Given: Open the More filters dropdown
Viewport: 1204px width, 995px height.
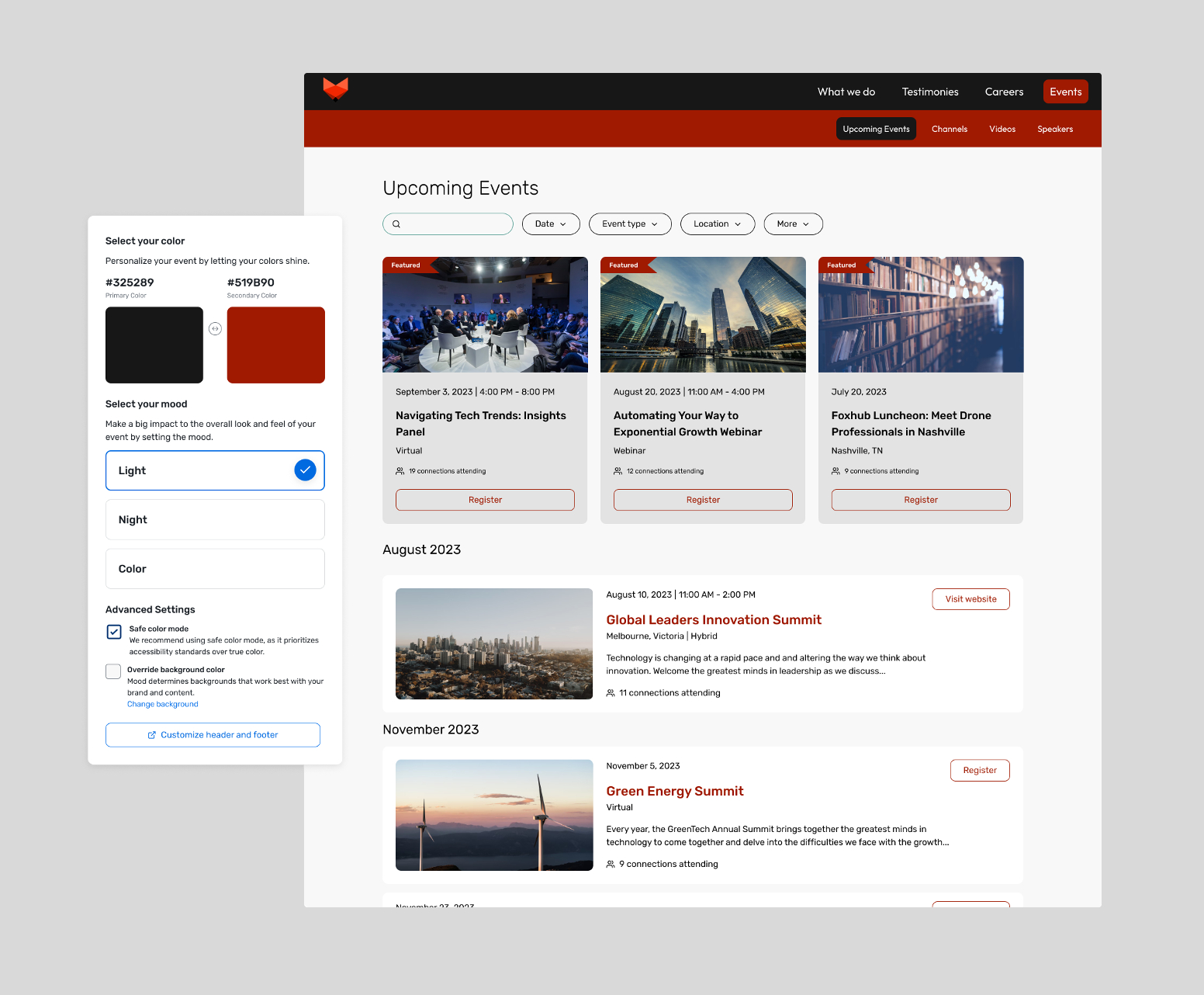Looking at the screenshot, I should 793,224.
